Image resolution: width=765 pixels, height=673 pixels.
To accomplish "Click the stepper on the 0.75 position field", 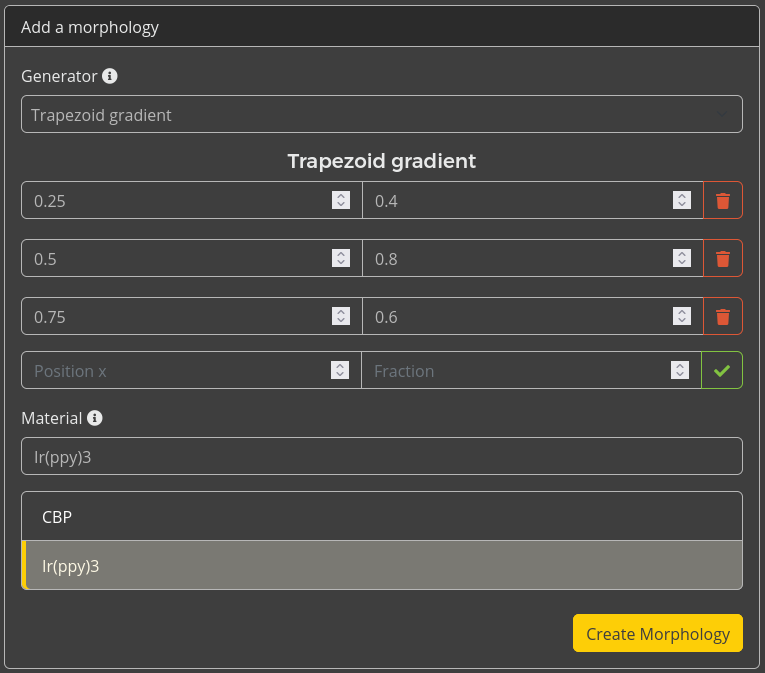I will click(341, 317).
